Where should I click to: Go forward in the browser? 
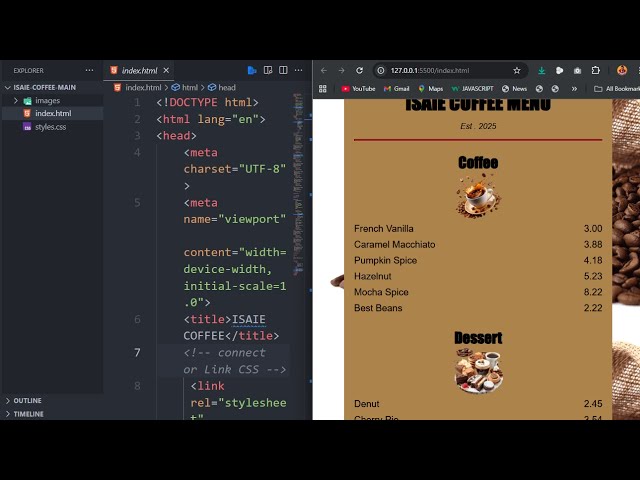click(341, 70)
